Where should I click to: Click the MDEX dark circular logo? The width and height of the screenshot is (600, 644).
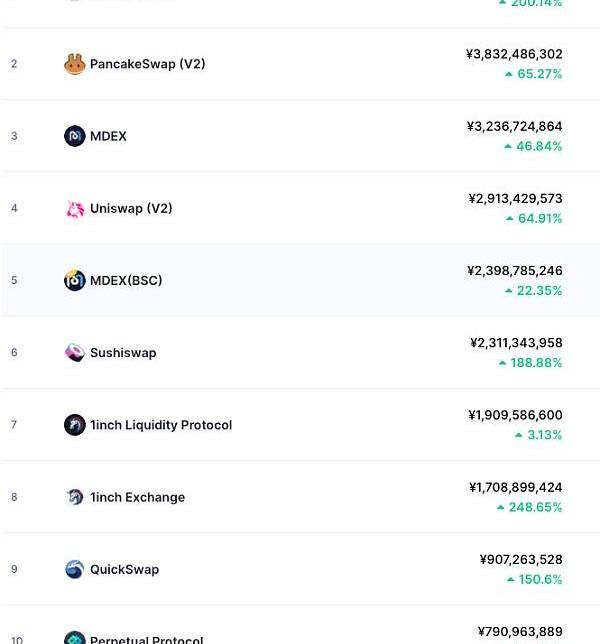75,136
